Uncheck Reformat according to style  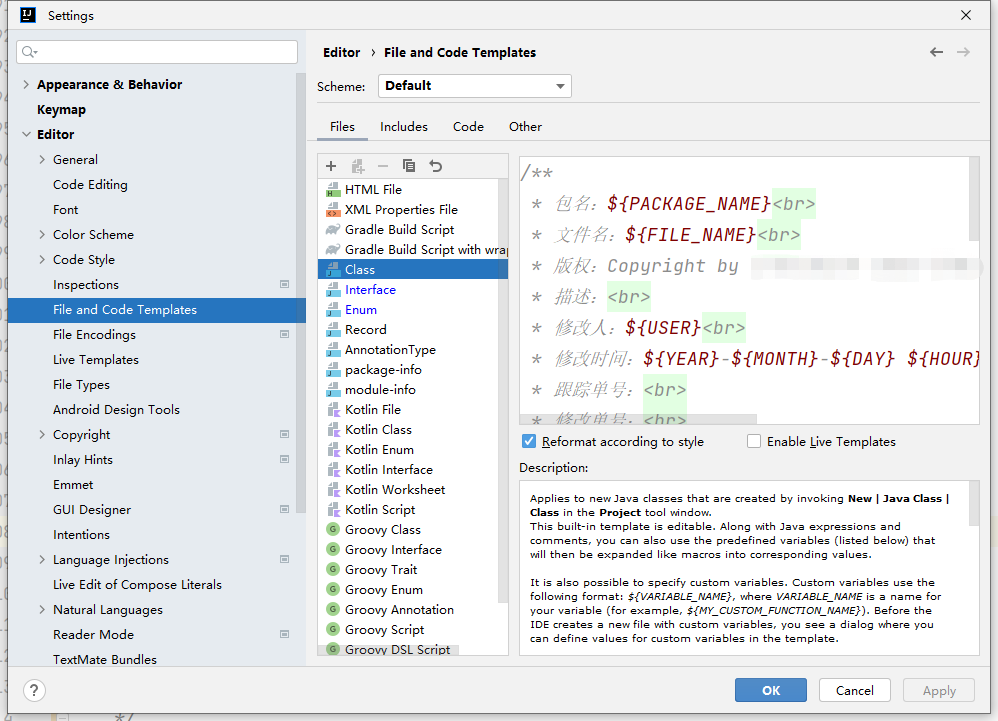click(x=529, y=441)
